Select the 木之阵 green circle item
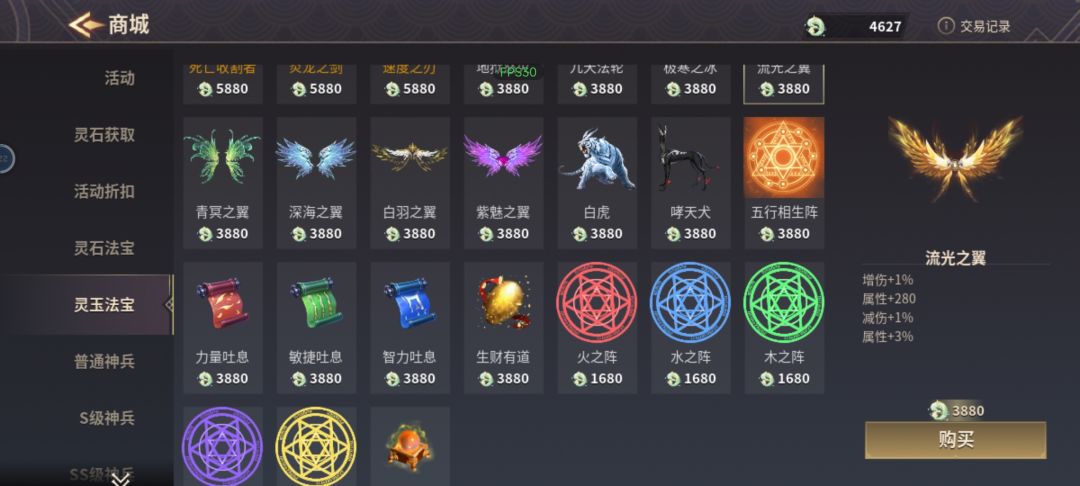This screenshot has width=1080, height=486. click(785, 328)
